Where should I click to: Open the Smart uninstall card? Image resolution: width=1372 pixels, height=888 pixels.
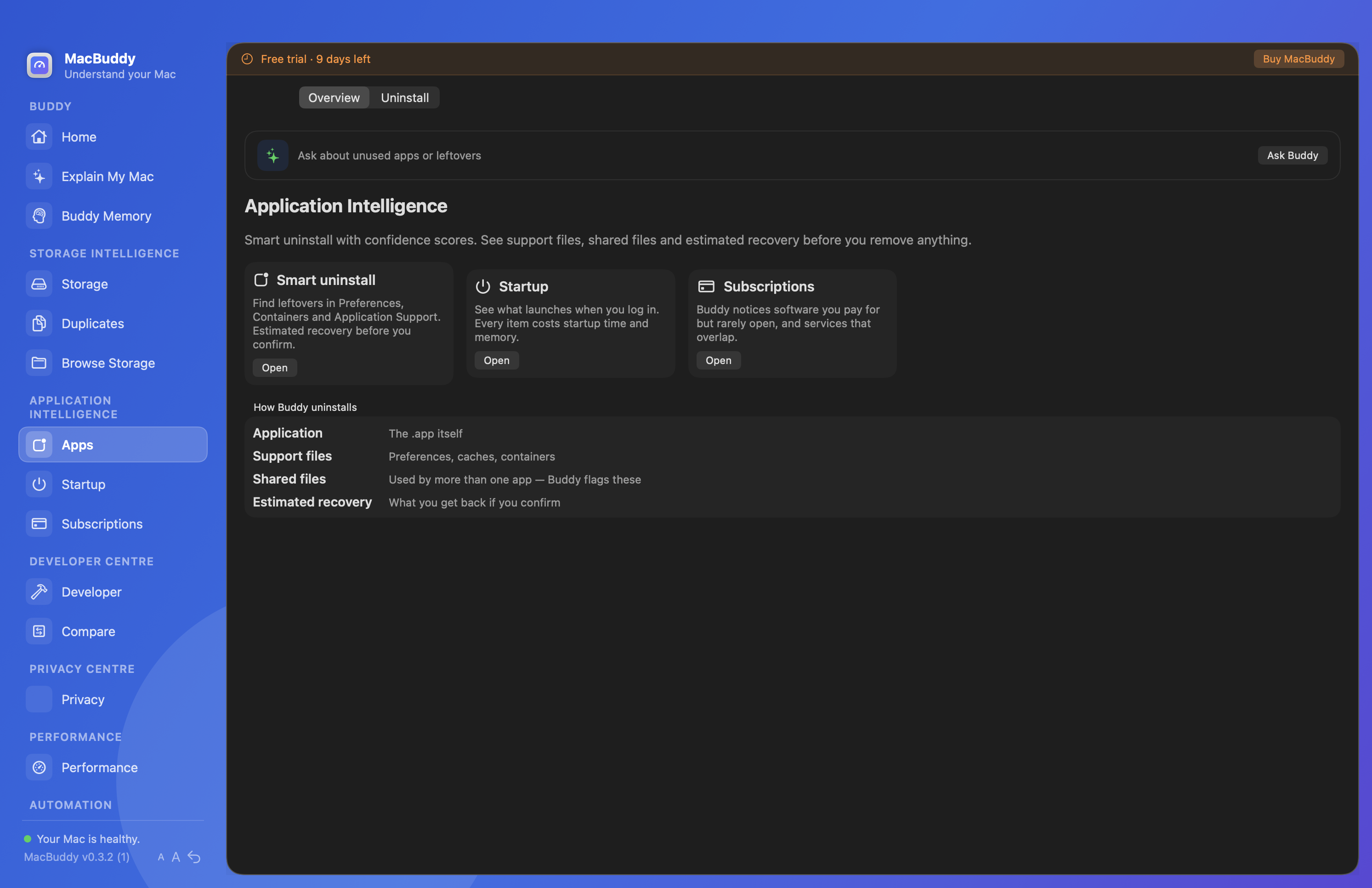[274, 367]
